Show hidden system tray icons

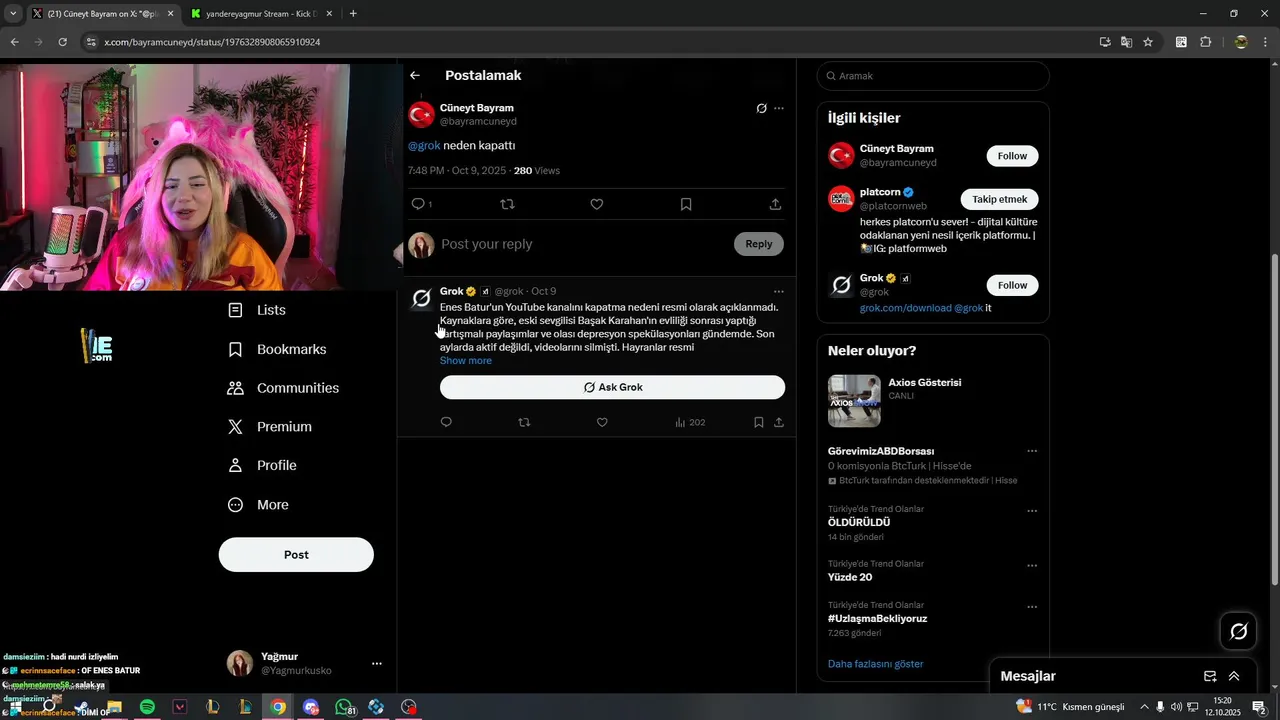(x=1144, y=707)
